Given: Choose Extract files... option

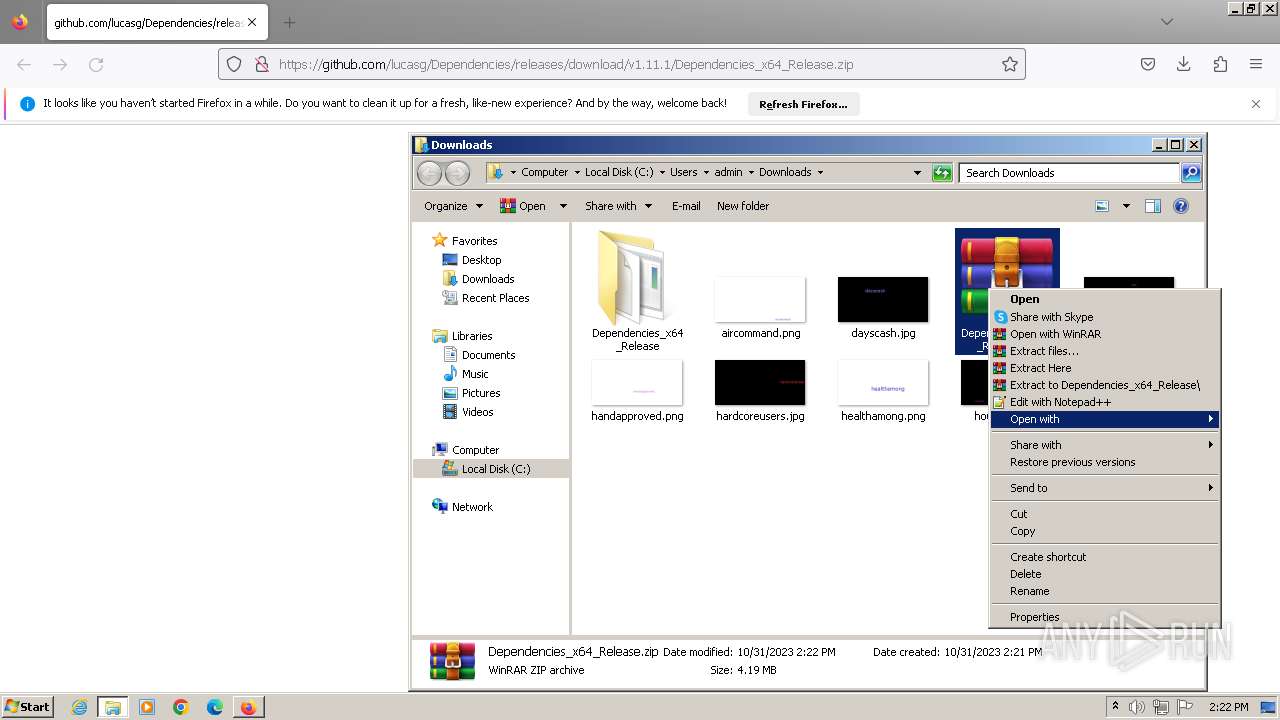Looking at the screenshot, I should click(x=1105, y=351).
